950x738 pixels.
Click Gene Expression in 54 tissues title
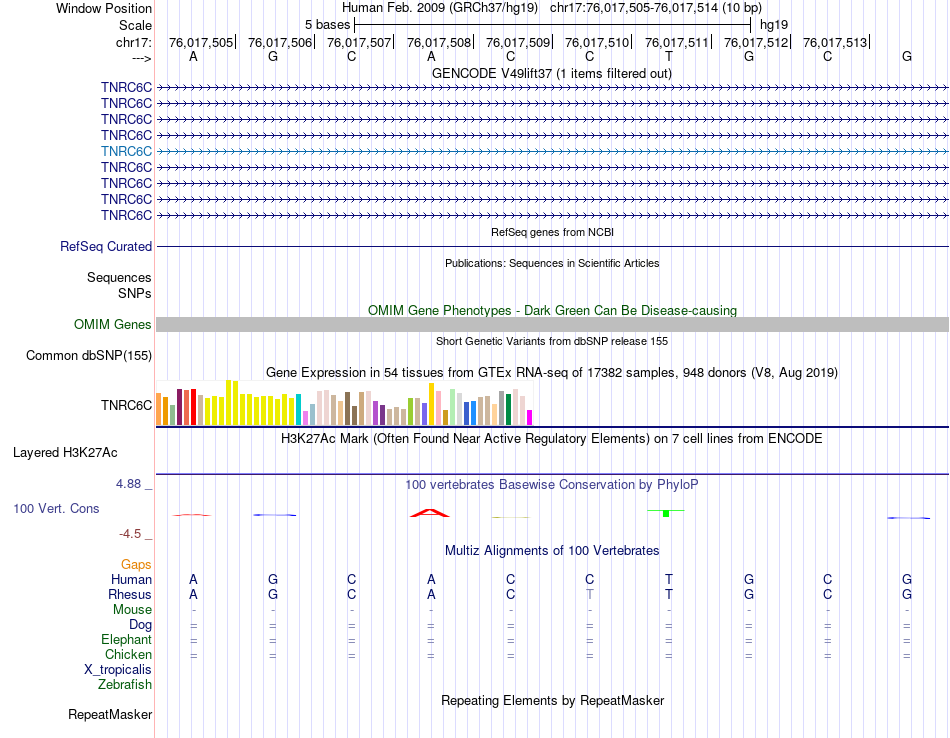(552, 373)
